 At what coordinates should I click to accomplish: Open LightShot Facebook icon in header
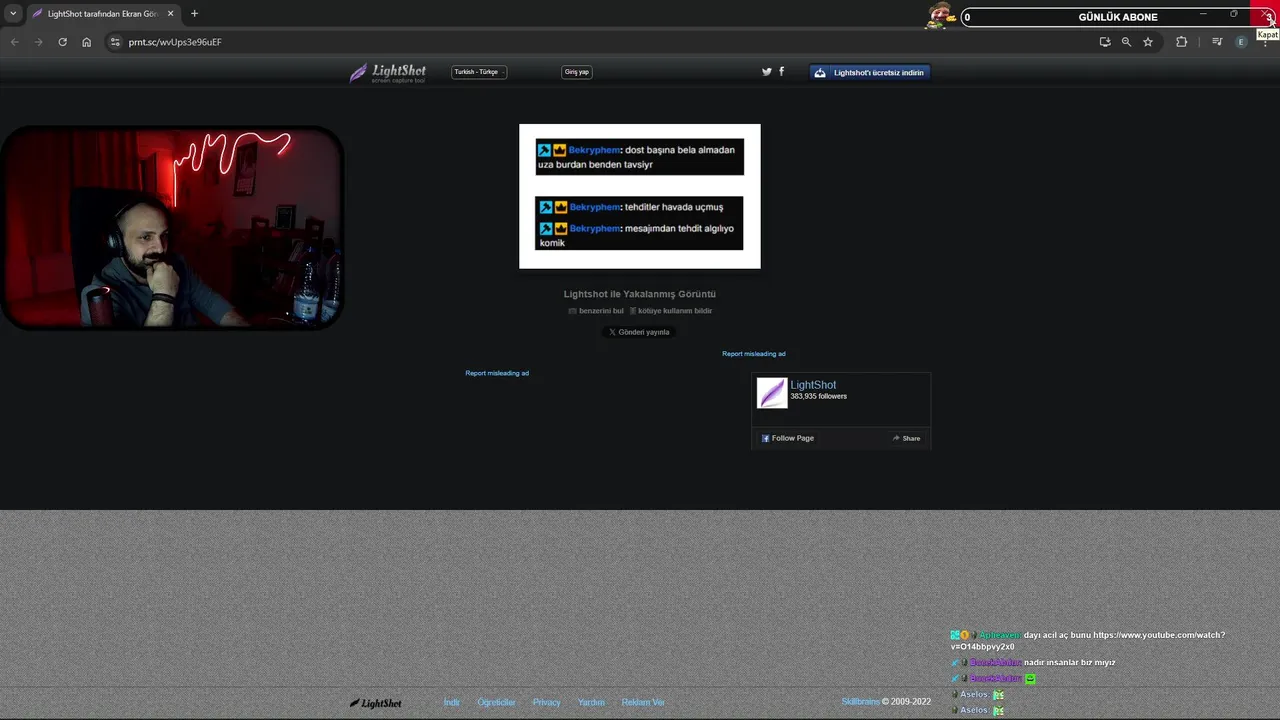tap(781, 72)
